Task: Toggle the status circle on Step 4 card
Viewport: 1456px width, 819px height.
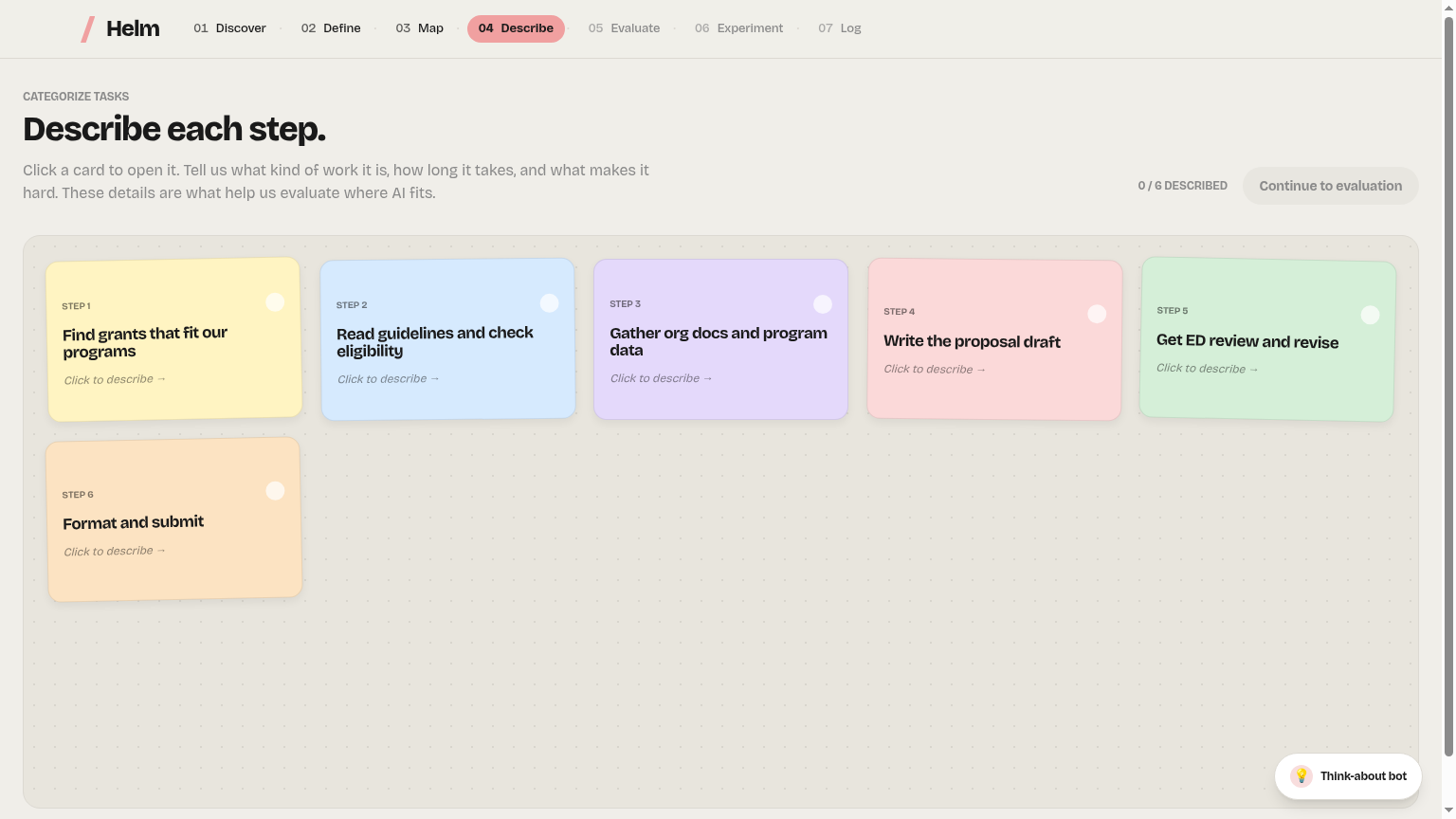Action: 1097,314
